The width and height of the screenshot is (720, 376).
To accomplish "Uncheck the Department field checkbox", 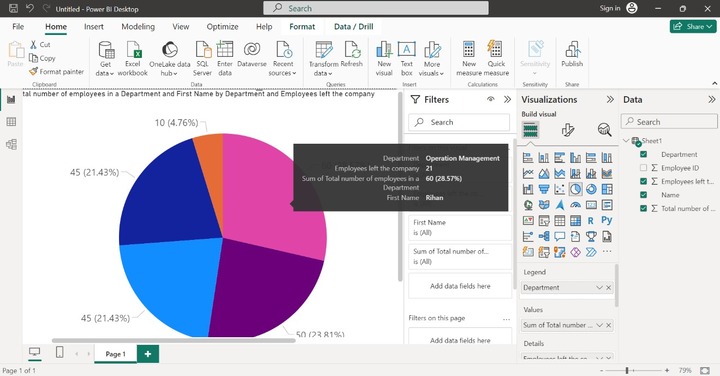I will pyautogui.click(x=643, y=154).
